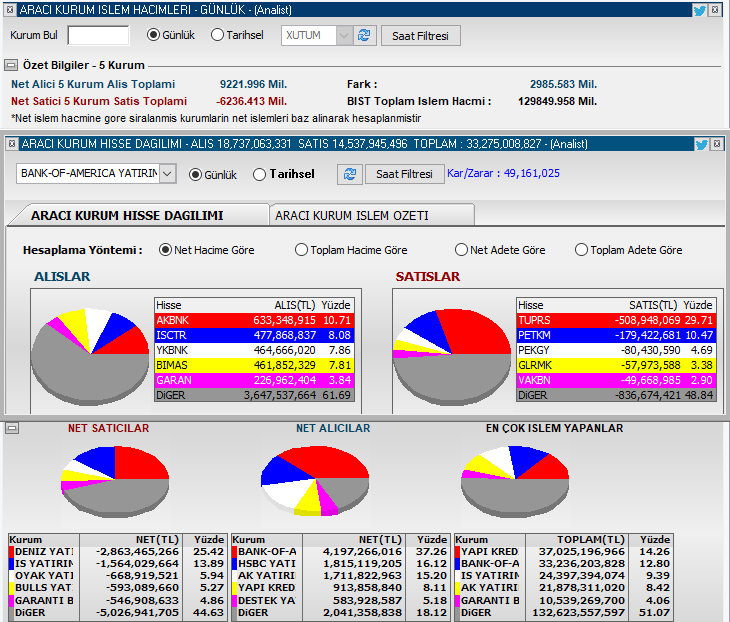The image size is (730, 622).
Task: Click BIST Toplam Islem Hacmi value 129849.958 Mil.
Action: (x=557, y=101)
